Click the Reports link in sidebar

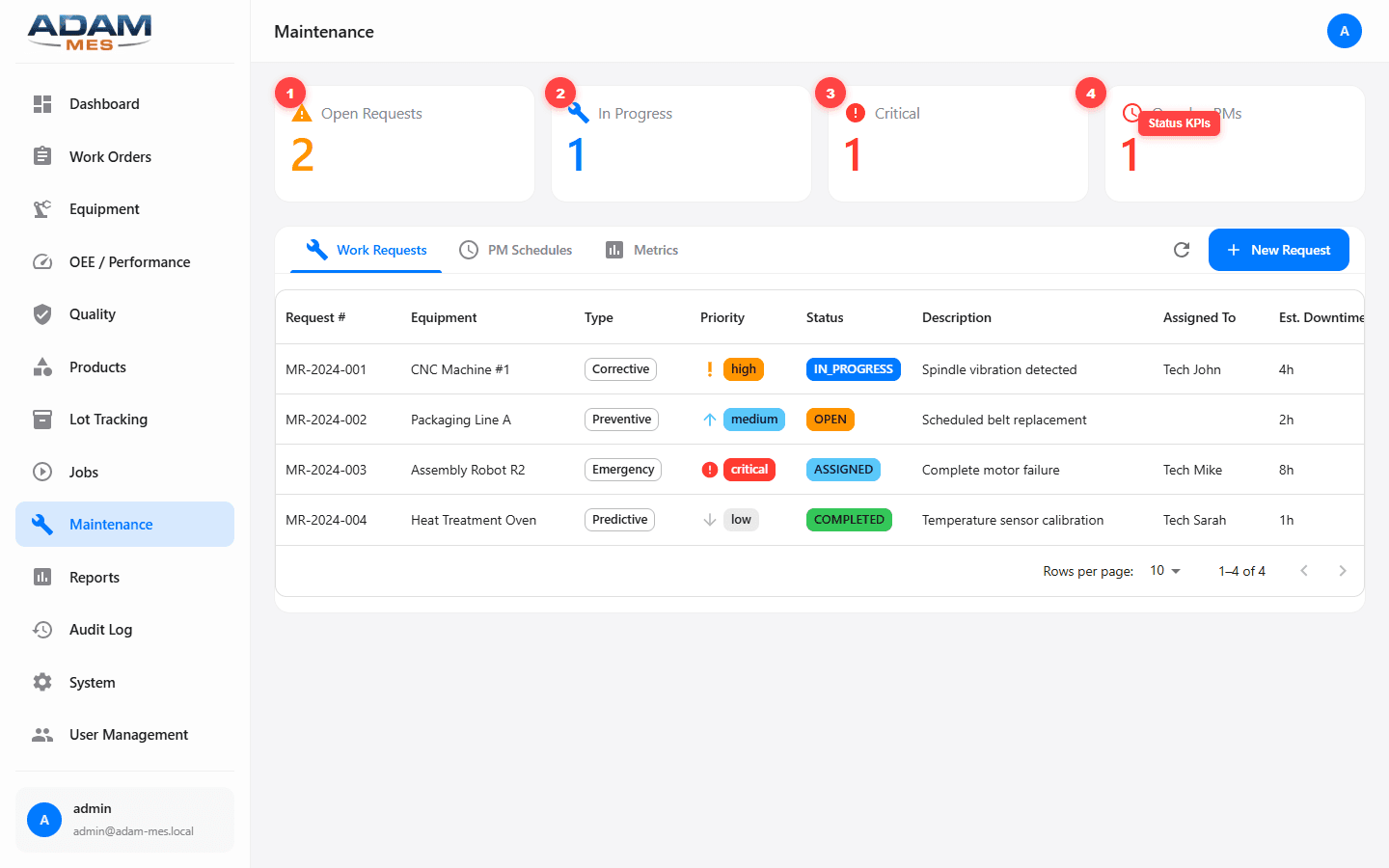coord(94,577)
